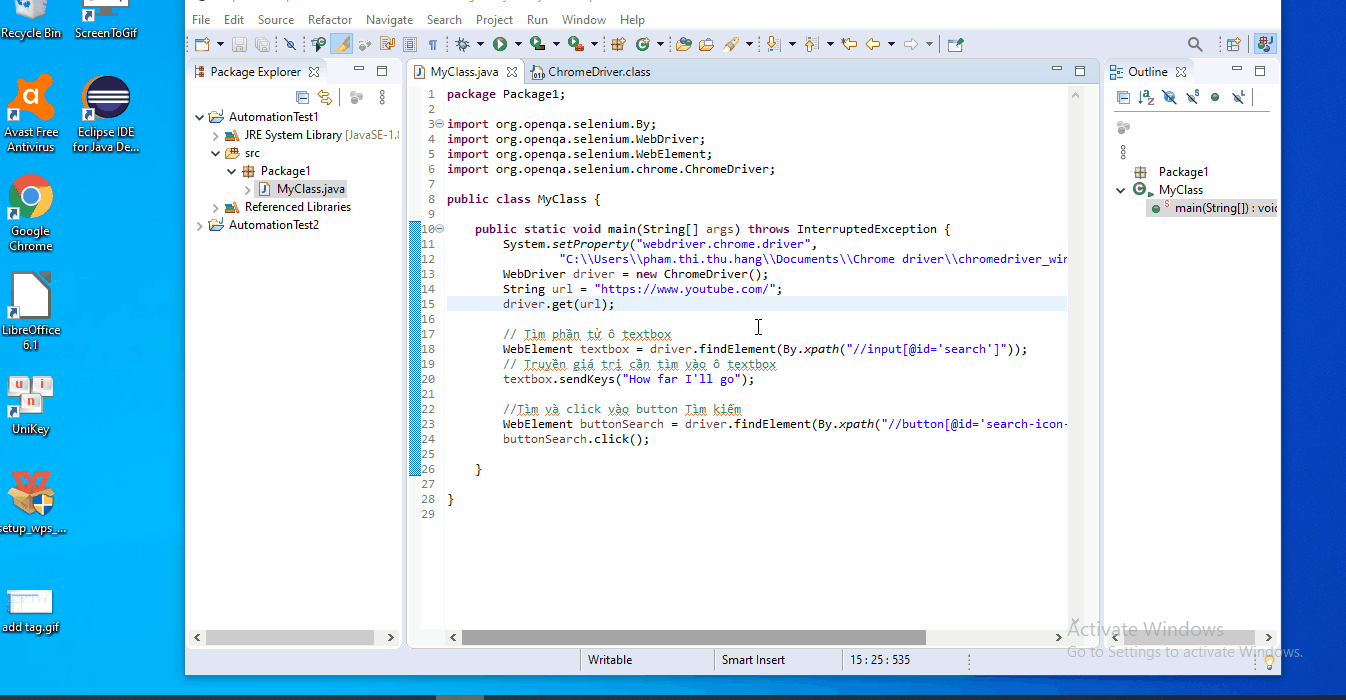This screenshot has width=1346, height=700.
Task: Open the Search magnifier icon in toolbar
Action: point(1195,44)
